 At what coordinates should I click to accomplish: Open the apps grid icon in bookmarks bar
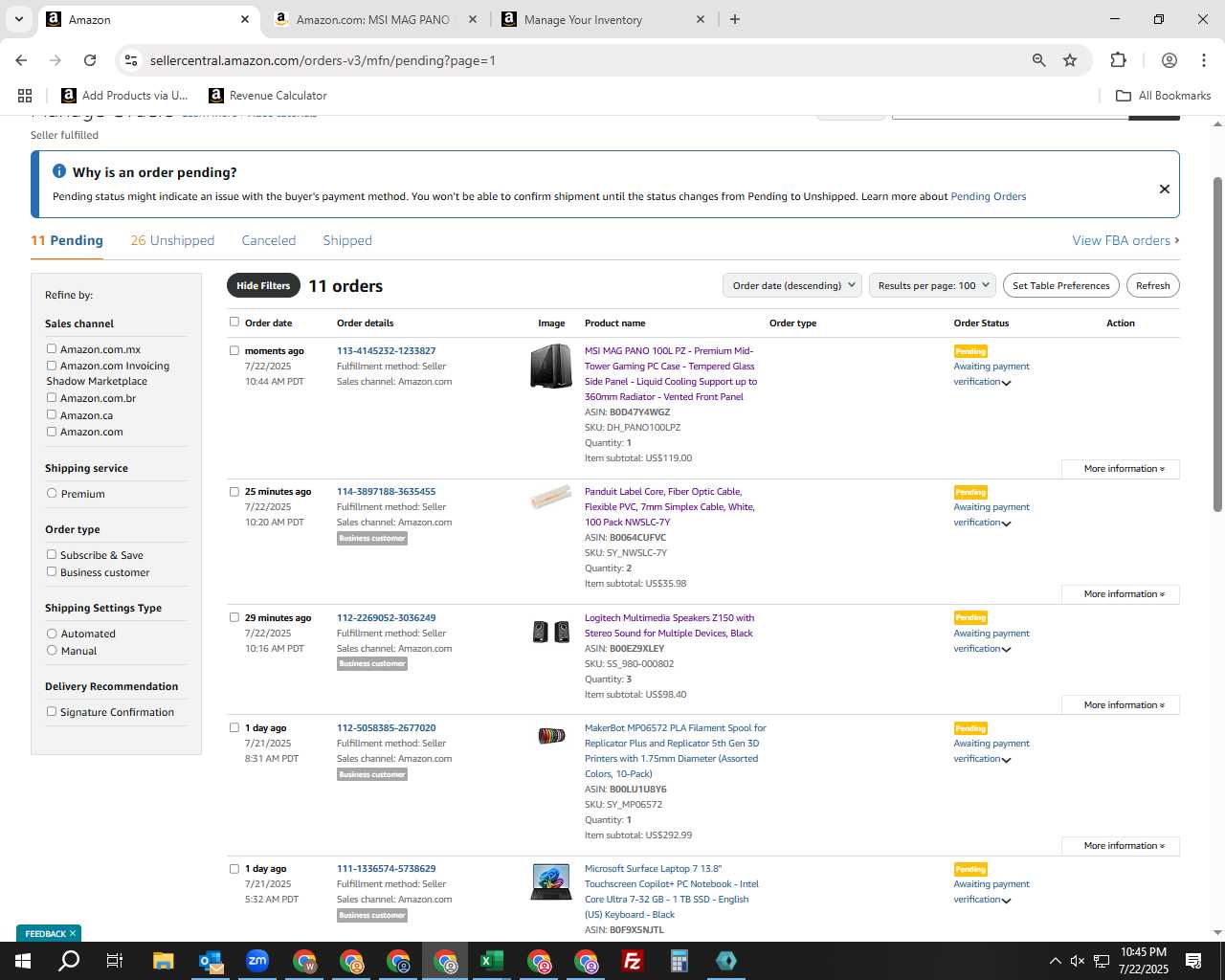(x=25, y=96)
